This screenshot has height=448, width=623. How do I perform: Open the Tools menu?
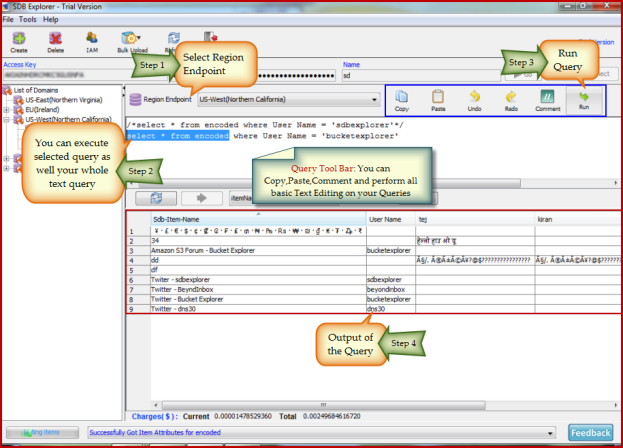click(x=27, y=19)
